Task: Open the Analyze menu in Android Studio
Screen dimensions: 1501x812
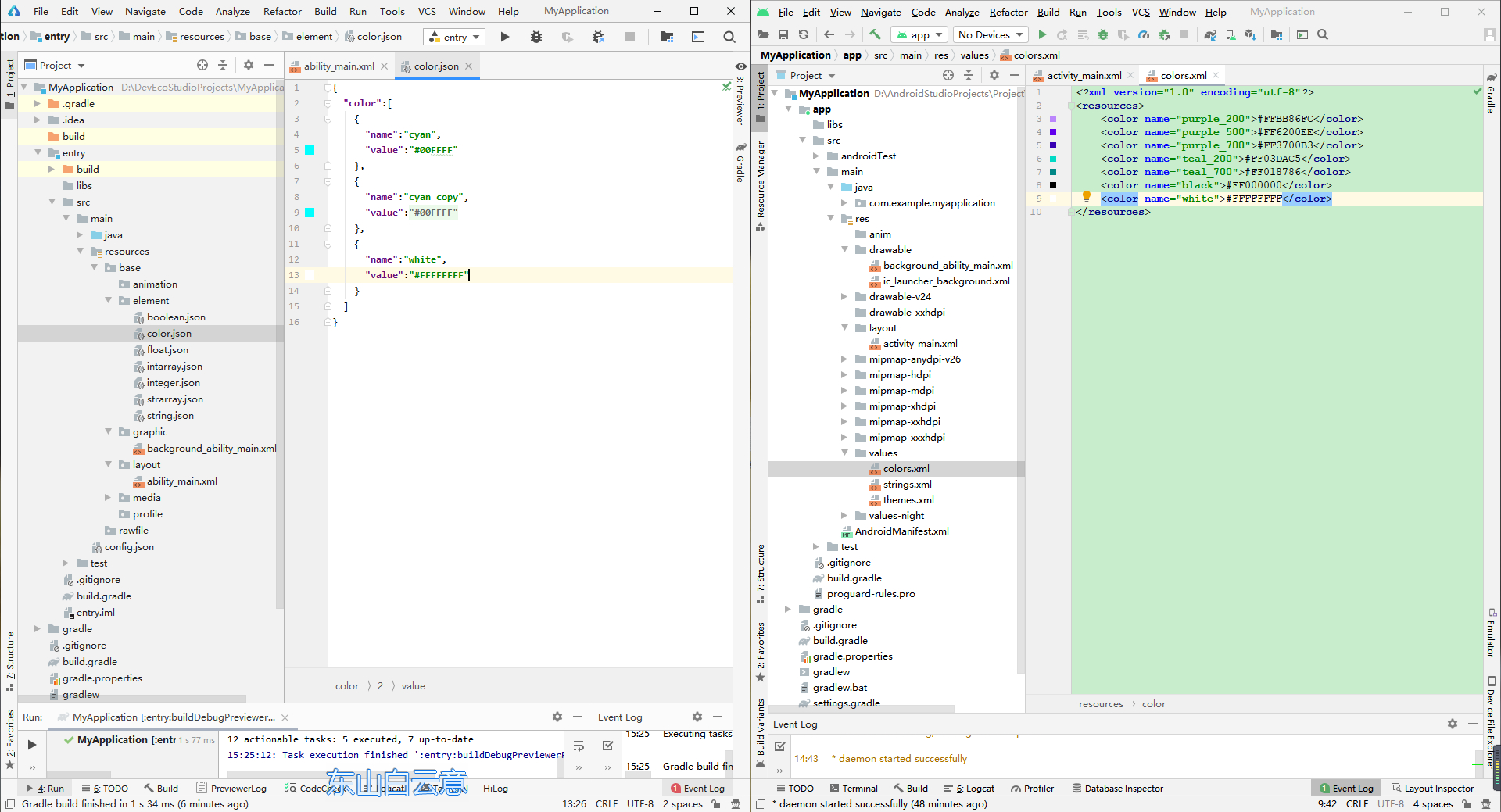Action: (962, 12)
